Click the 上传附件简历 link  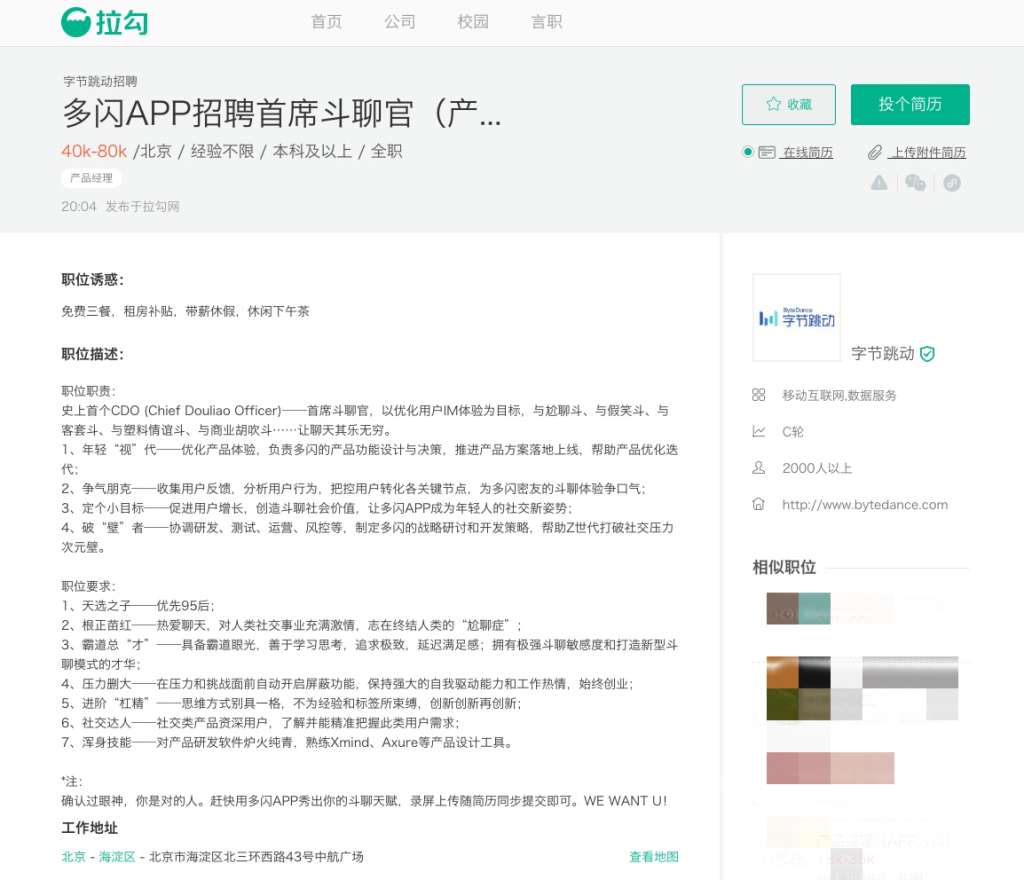pyautogui.click(x=927, y=153)
